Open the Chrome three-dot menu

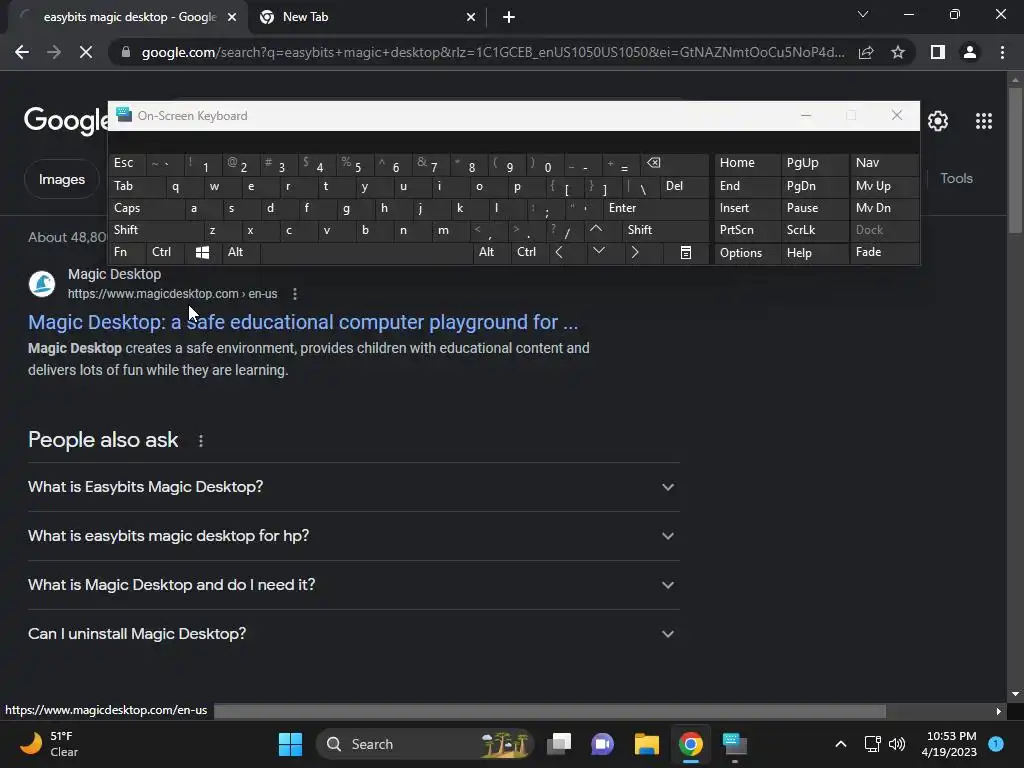(x=1002, y=52)
